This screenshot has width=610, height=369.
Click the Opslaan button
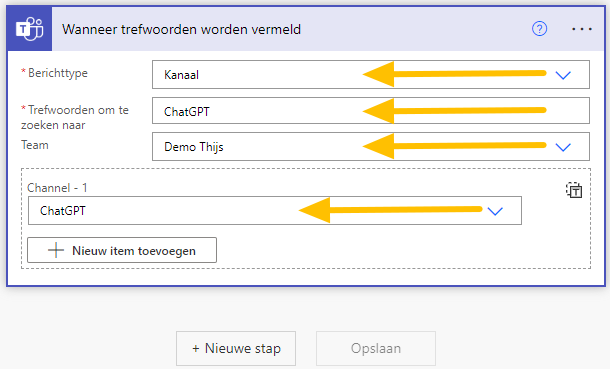coord(376,348)
